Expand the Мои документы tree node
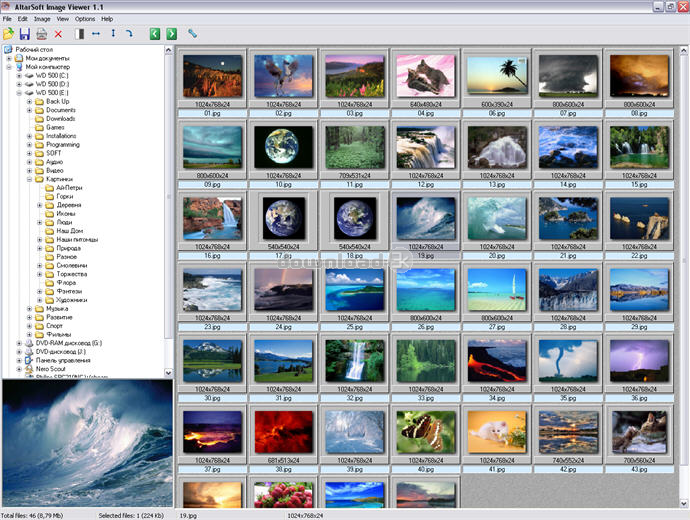Viewport: 690px width, 520px height. pyautogui.click(x=9, y=58)
